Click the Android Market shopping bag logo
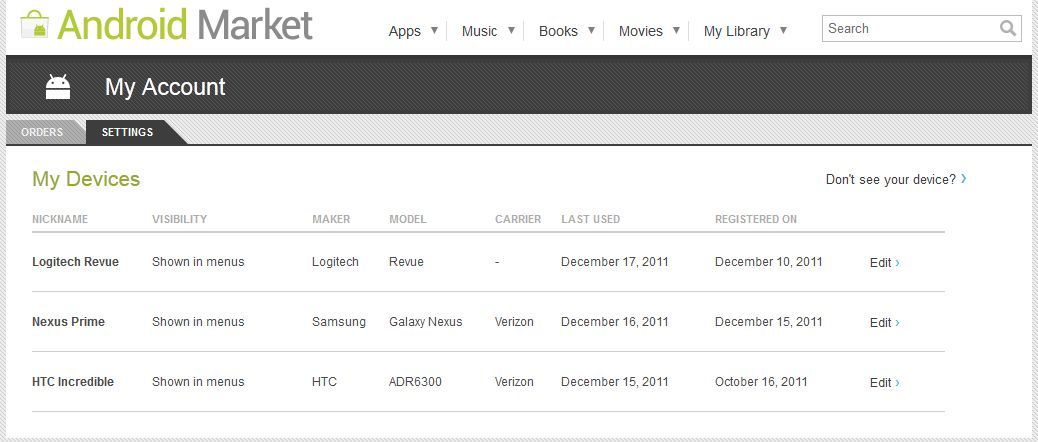The width and height of the screenshot is (1038, 442). (x=34, y=24)
